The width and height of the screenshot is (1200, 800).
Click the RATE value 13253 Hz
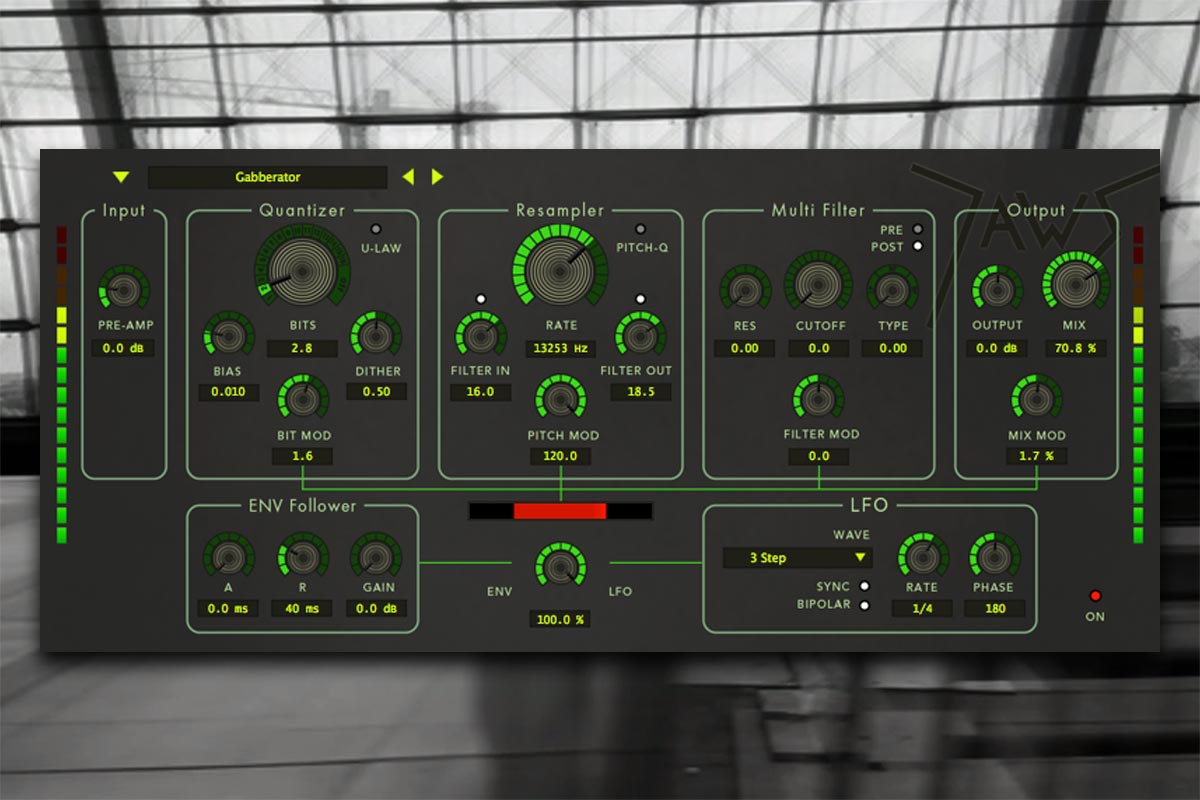tap(560, 349)
